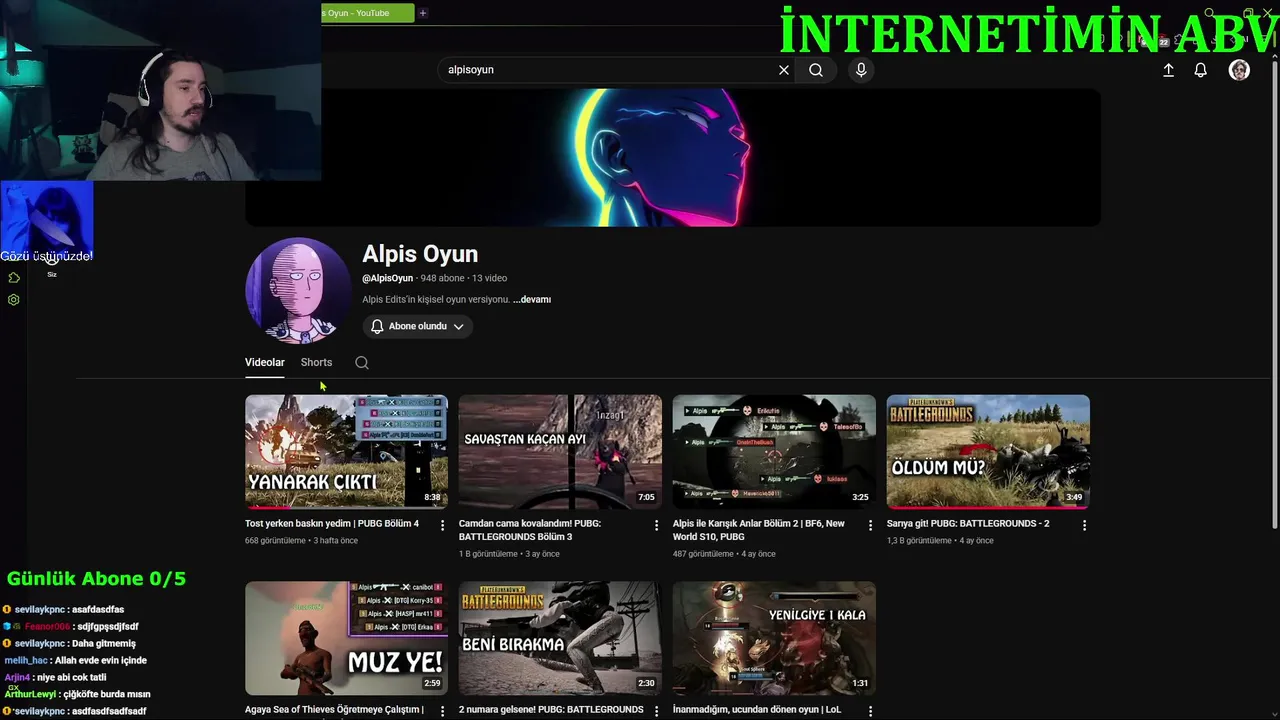The width and height of the screenshot is (1280, 720).
Task: Open title Agaya Sea of Thieves Öğretmeye Çalıştım
Action: [x=334, y=710]
